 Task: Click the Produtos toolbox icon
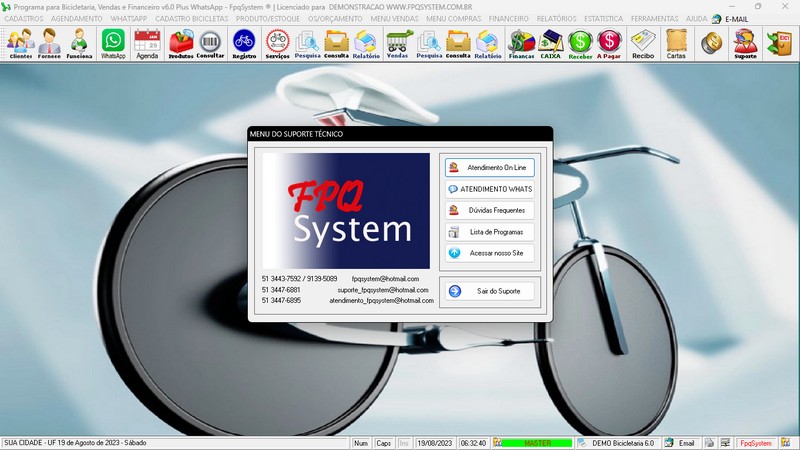click(x=180, y=43)
